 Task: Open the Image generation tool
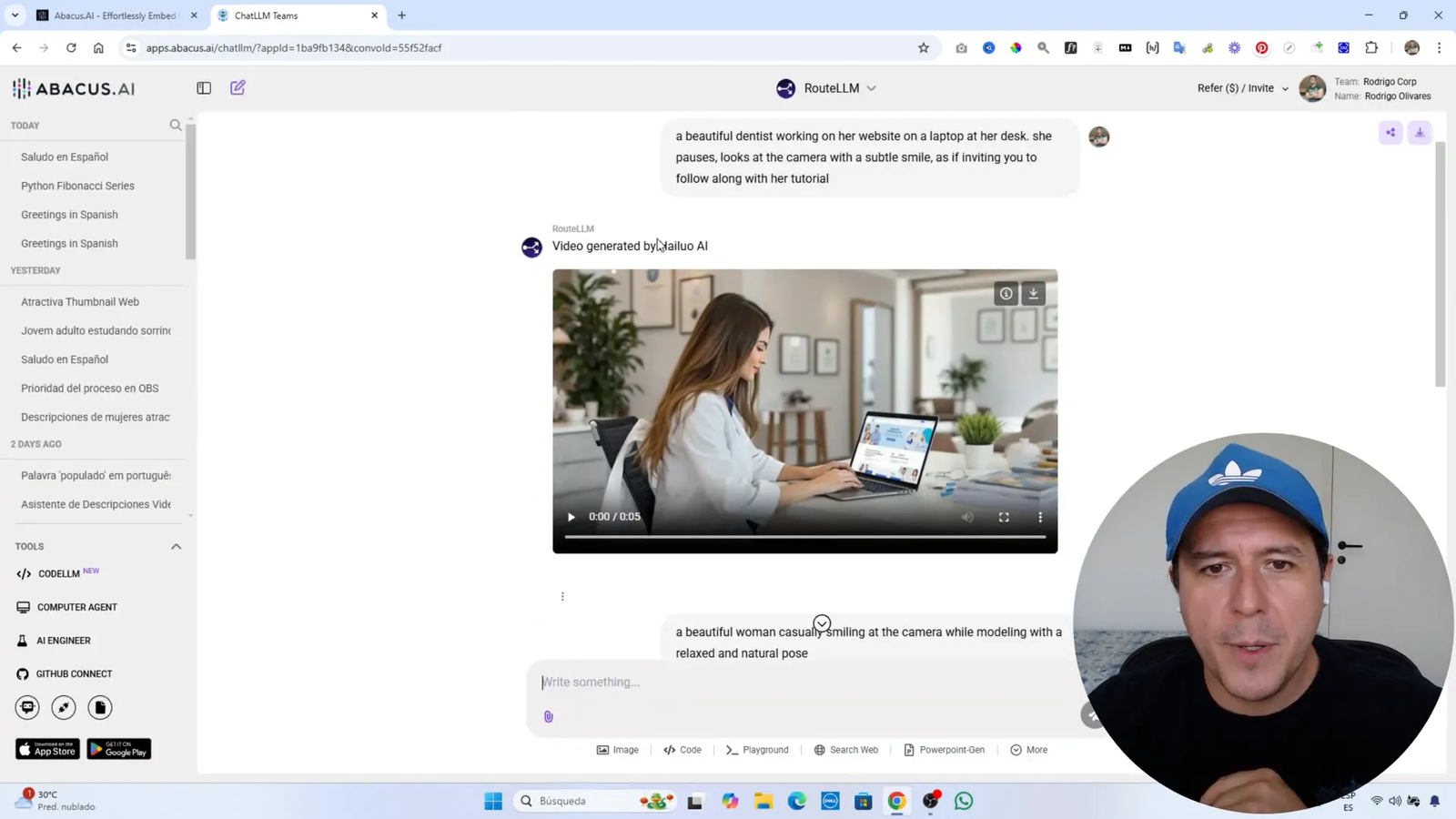(618, 749)
